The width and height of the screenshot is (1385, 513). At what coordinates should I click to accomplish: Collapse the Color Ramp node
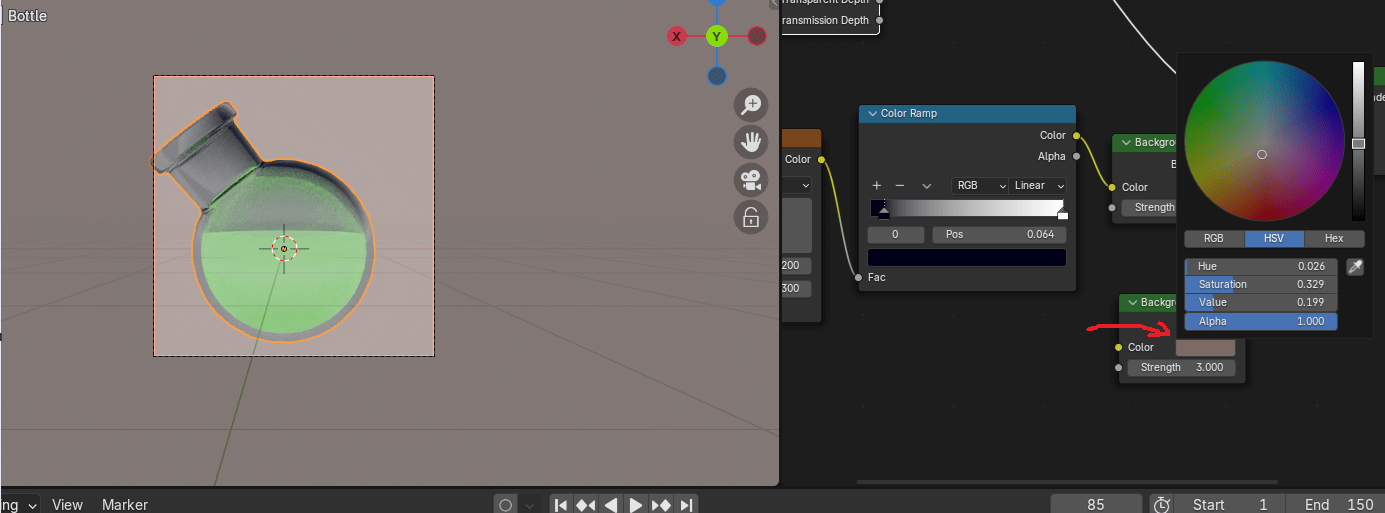pyautogui.click(x=872, y=114)
